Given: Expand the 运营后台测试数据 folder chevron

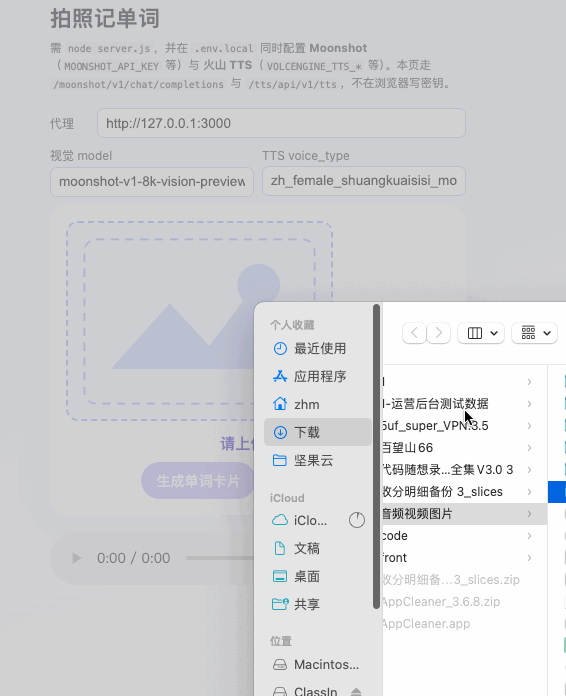Looking at the screenshot, I should tap(529, 404).
